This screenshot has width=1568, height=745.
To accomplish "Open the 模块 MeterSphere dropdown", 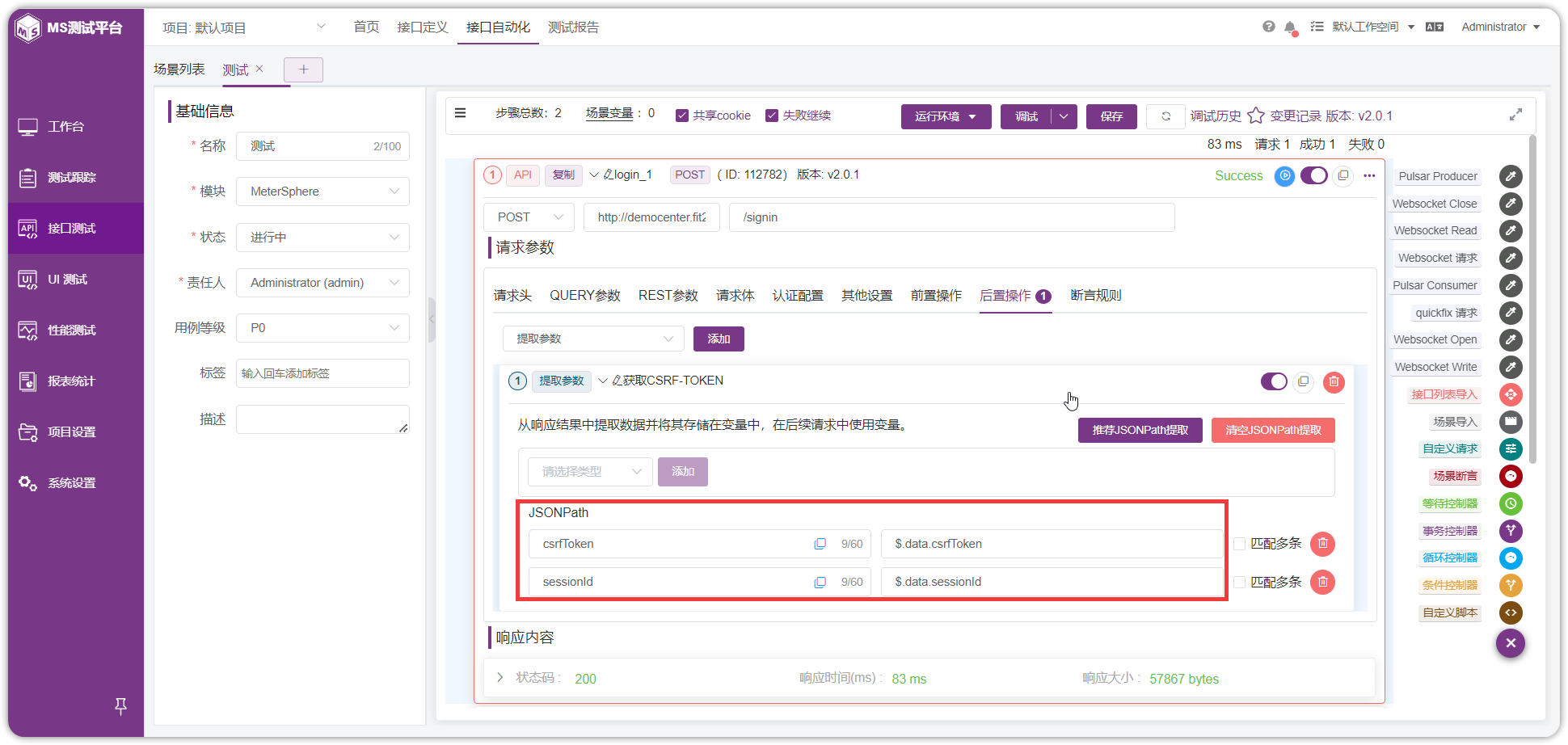I will (322, 192).
